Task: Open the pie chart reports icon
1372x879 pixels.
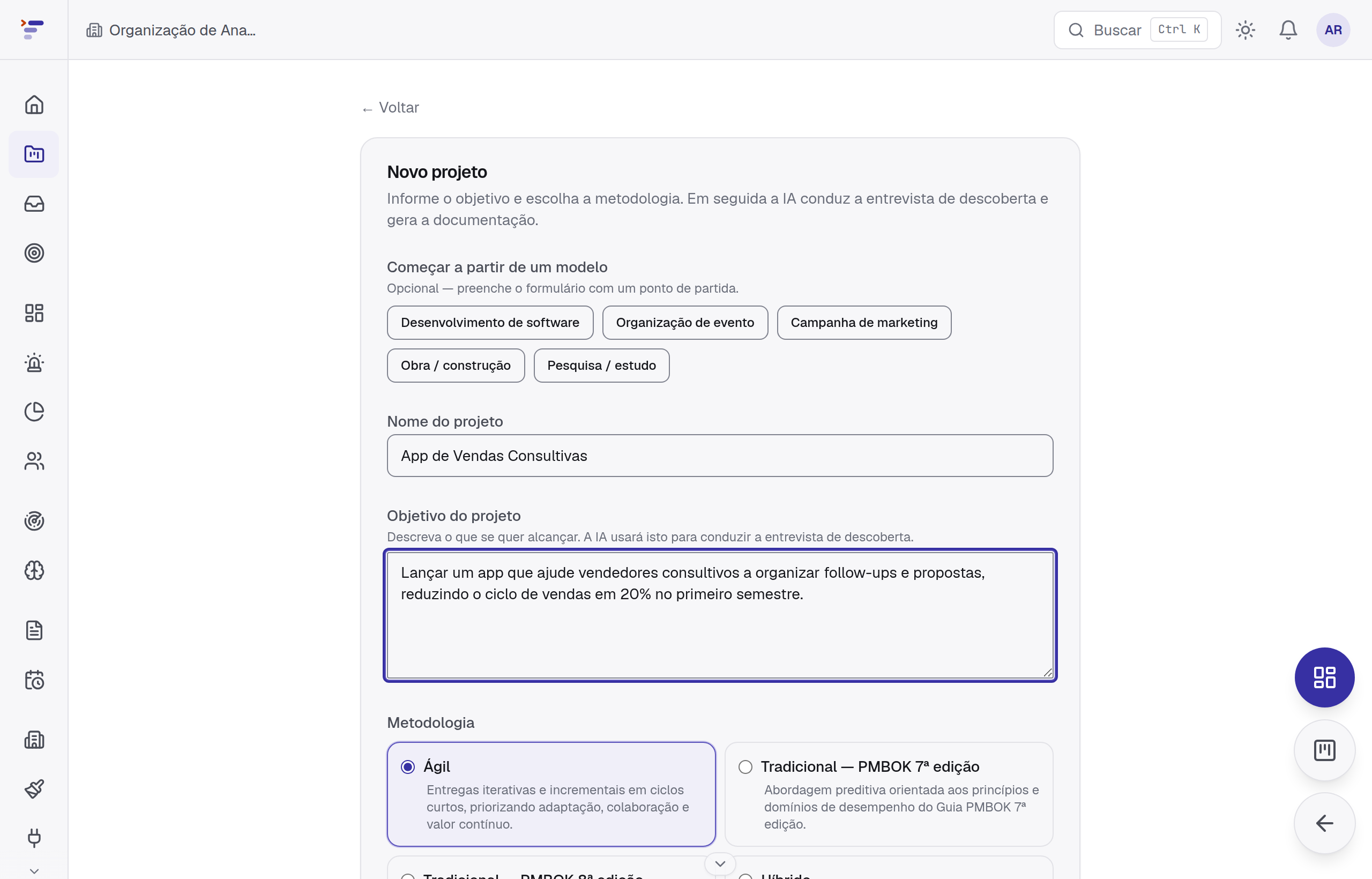Action: point(34,412)
